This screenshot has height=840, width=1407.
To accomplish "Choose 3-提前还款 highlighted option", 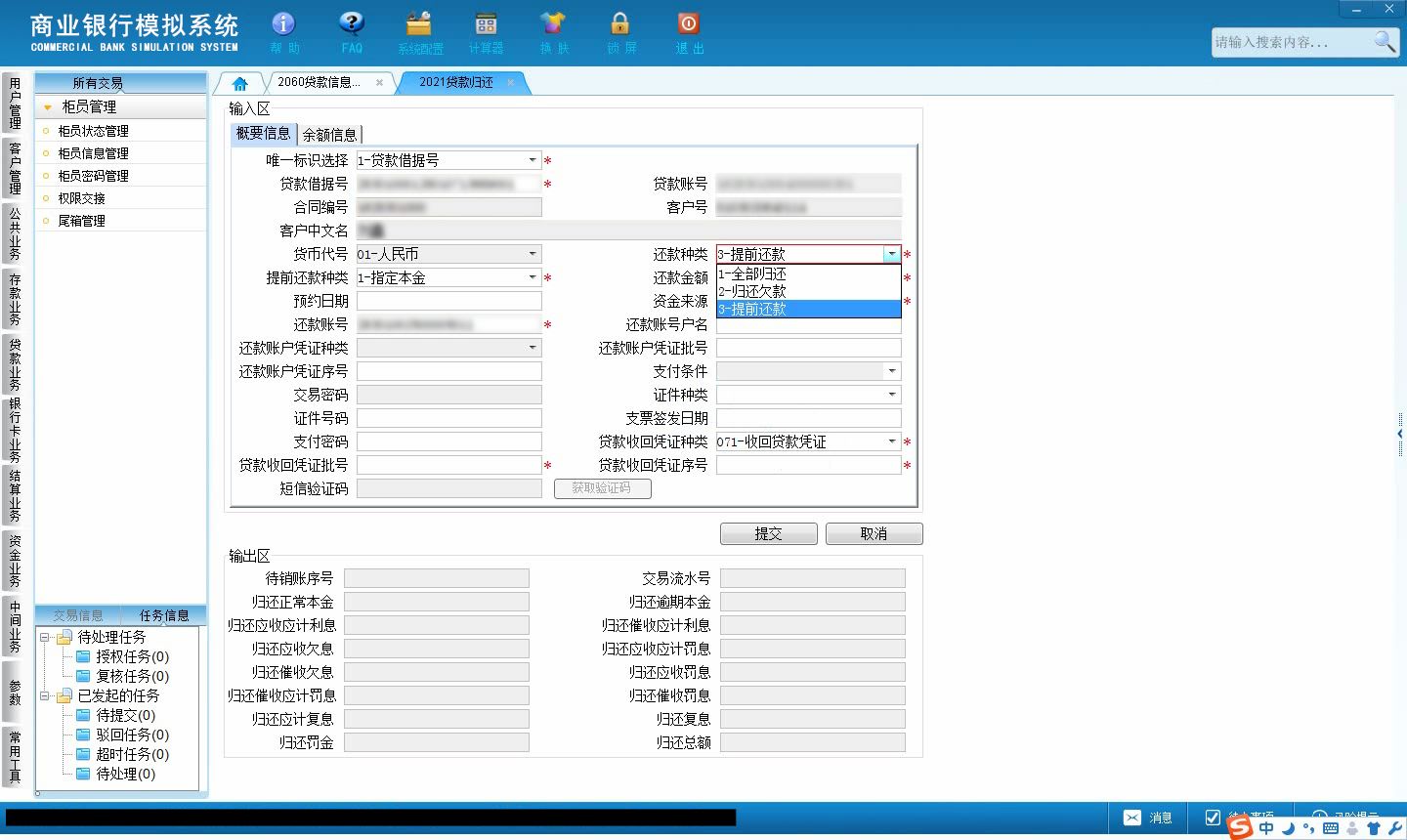I will coord(808,309).
